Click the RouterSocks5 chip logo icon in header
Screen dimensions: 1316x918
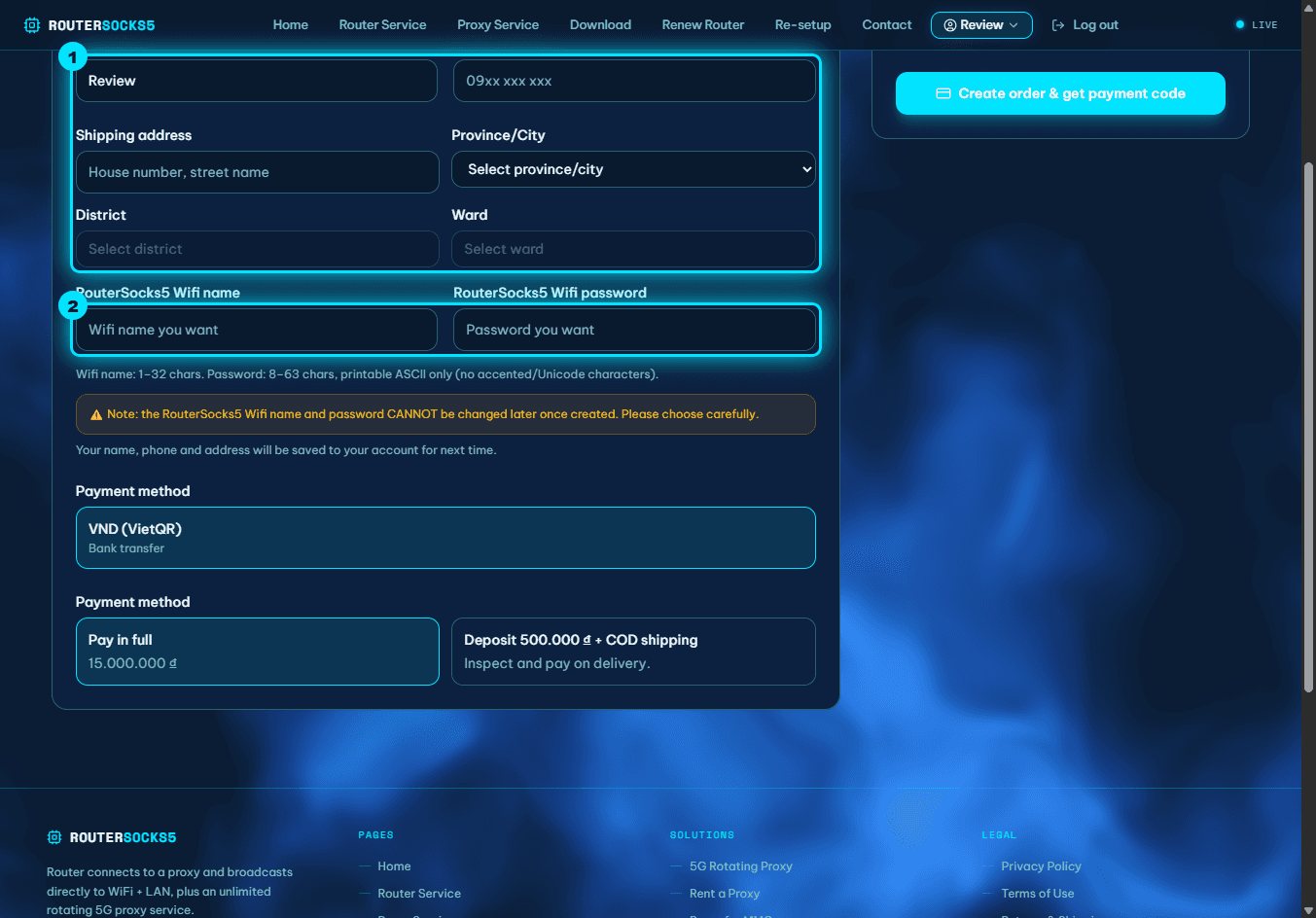click(x=32, y=25)
